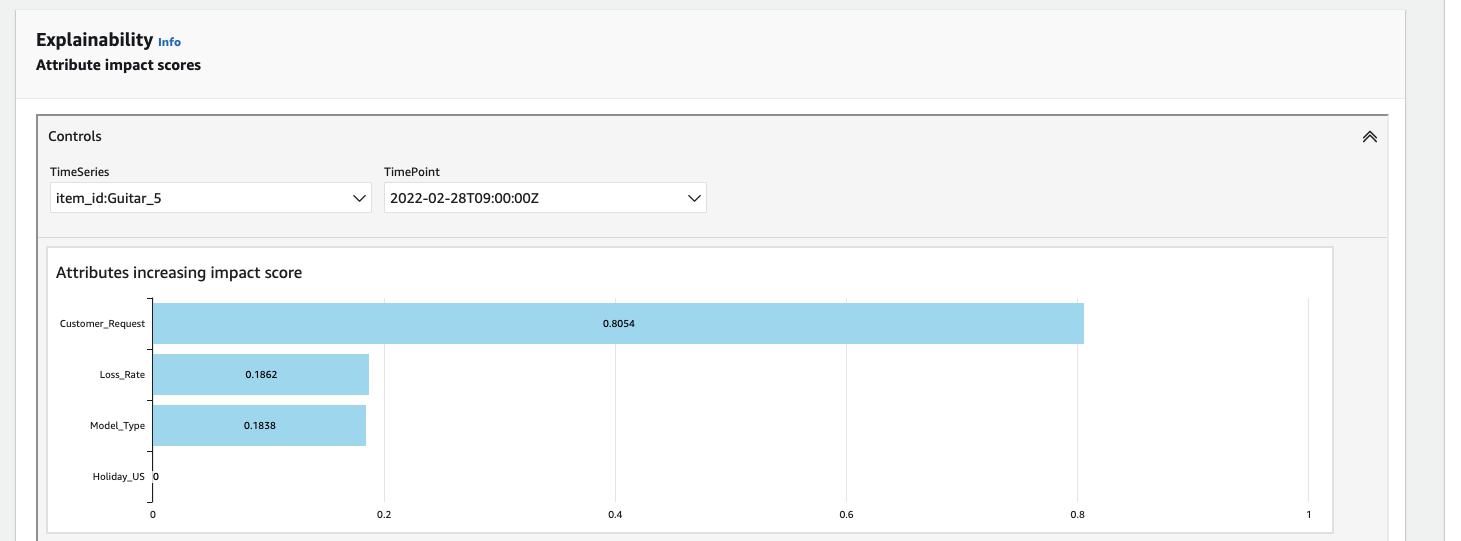Click the Attribute impact scores subtitle
The height and width of the screenshot is (541, 1461).
(118, 65)
